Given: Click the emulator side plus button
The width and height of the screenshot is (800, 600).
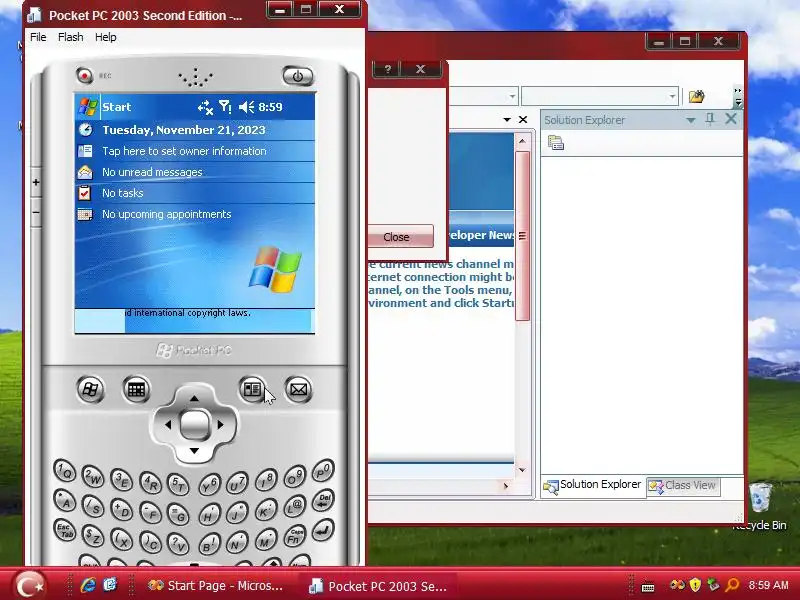Looking at the screenshot, I should [36, 182].
